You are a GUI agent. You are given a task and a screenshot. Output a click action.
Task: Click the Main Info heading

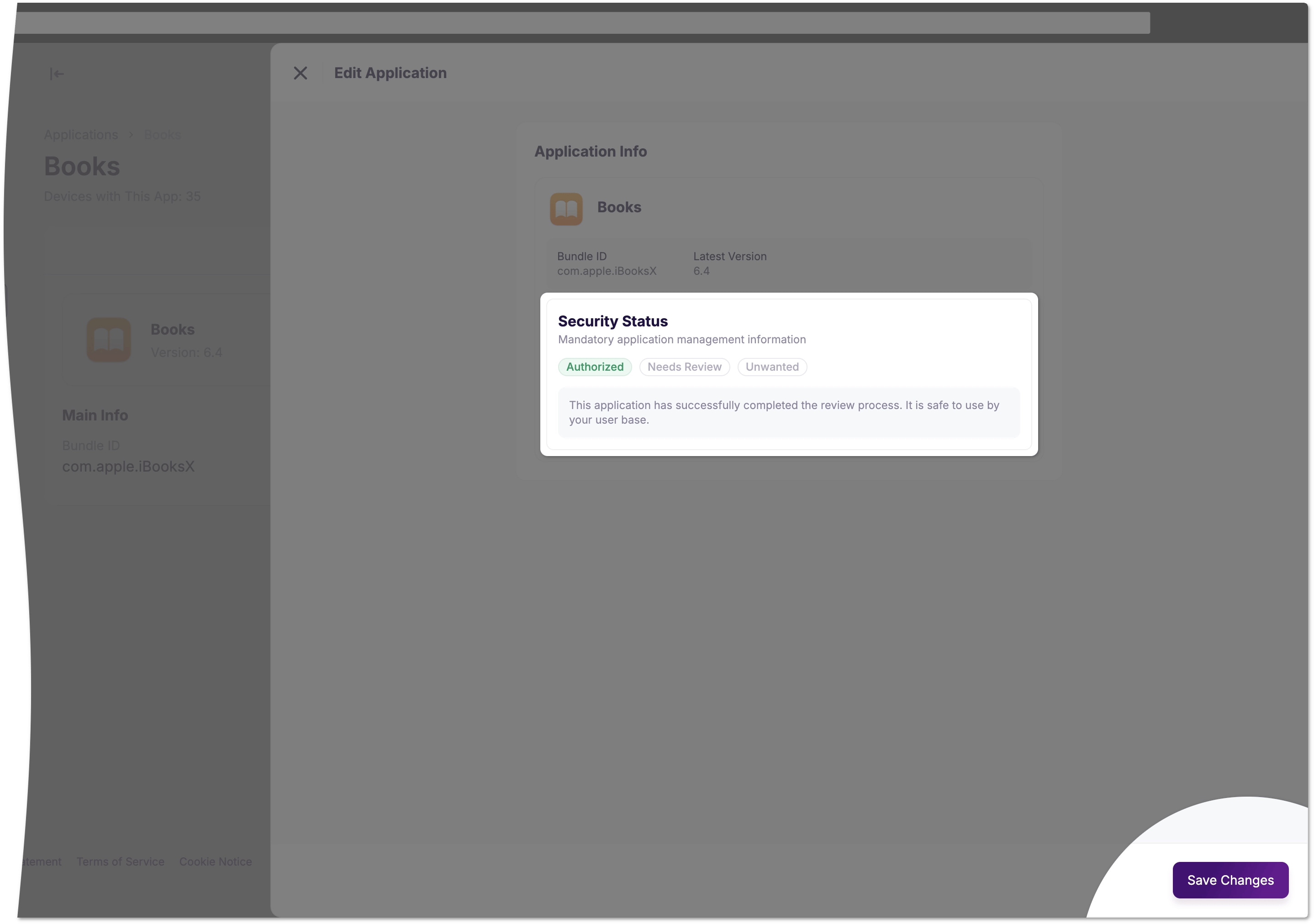pyautogui.click(x=95, y=415)
